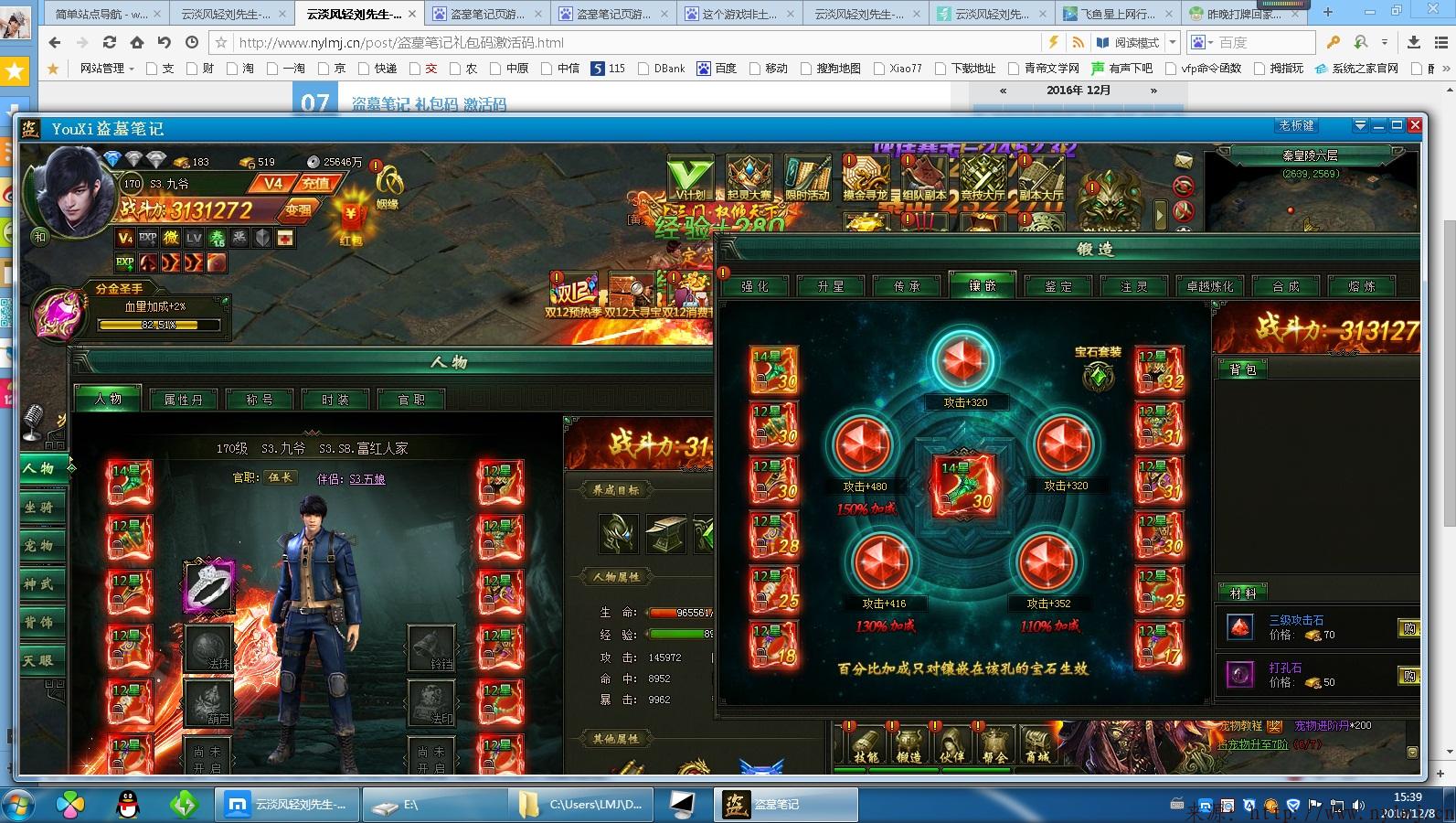Buy 打孔石 with the 购 button
The image size is (1456, 823).
coord(1408,676)
